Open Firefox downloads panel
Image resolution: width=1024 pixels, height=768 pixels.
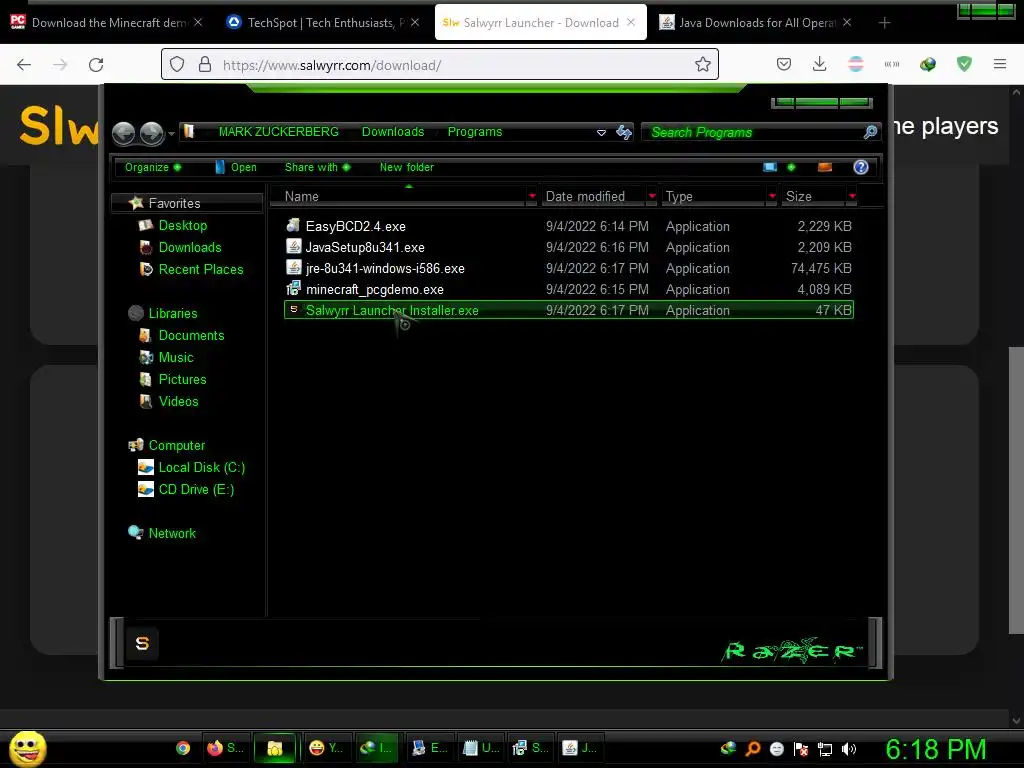click(820, 64)
